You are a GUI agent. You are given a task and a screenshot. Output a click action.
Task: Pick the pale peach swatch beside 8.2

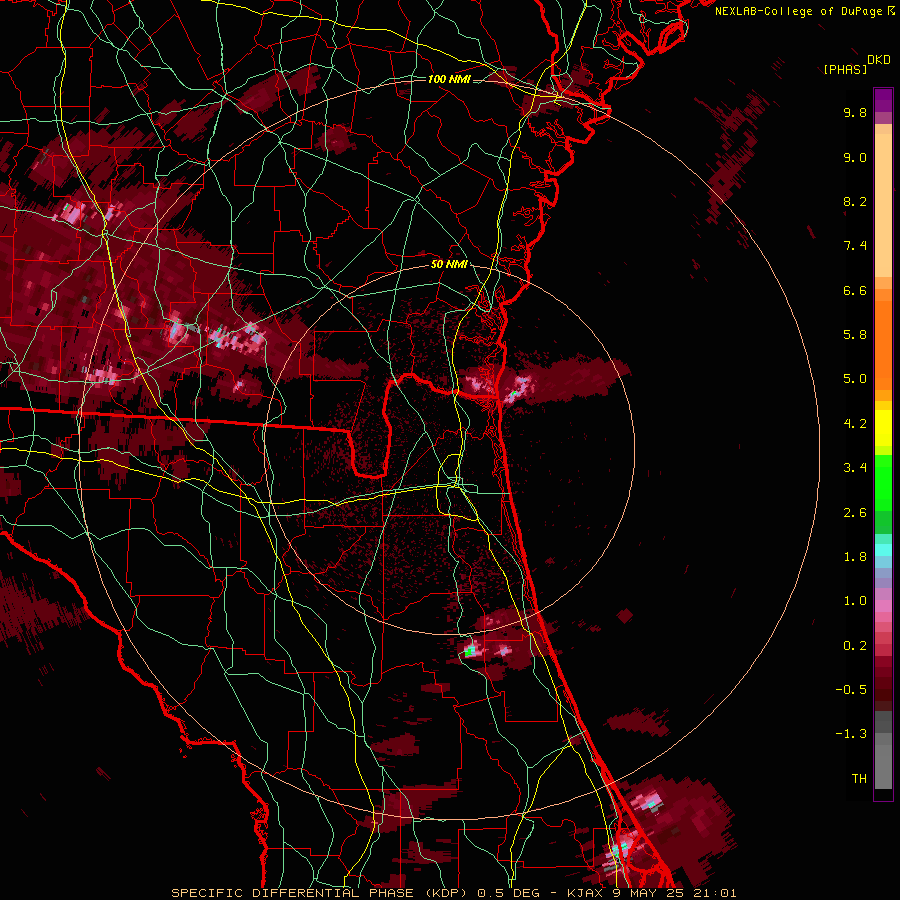click(x=883, y=205)
